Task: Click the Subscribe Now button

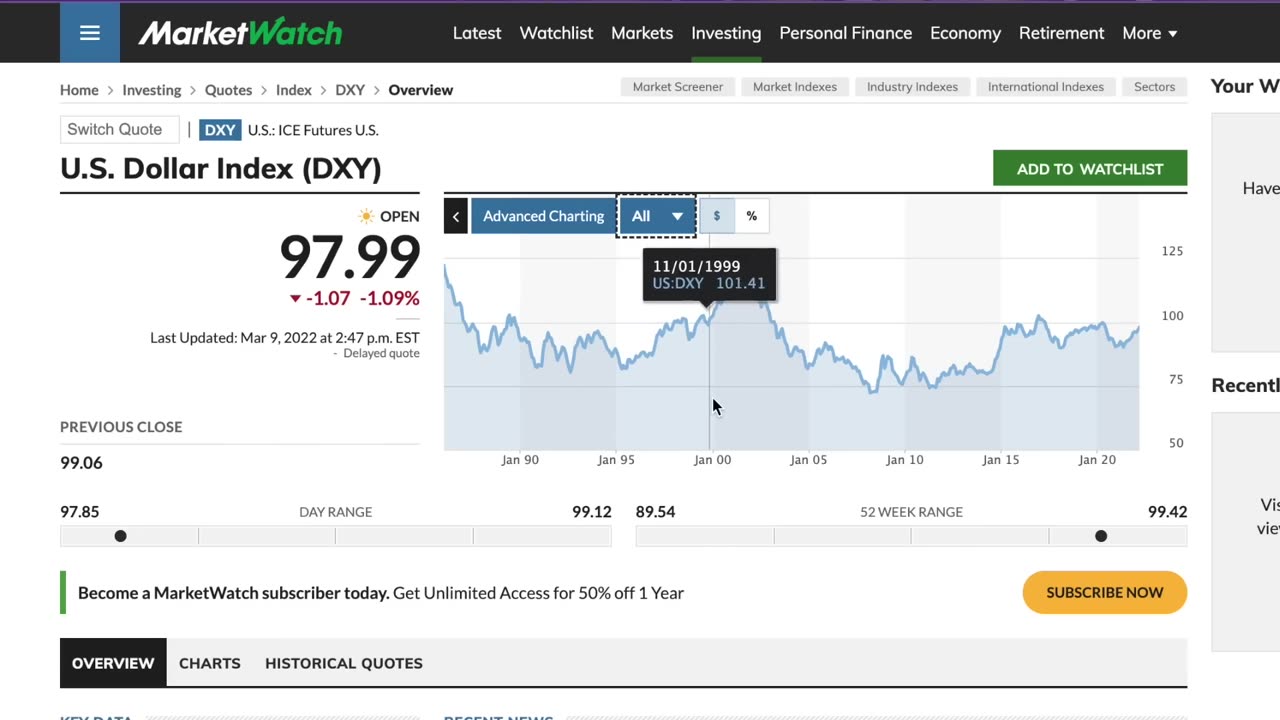Action: [x=1105, y=593]
